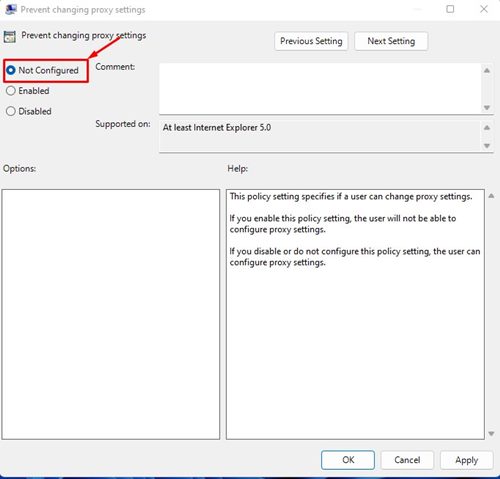Select the Enabled radio option
This screenshot has width=500, height=479.
coord(11,91)
